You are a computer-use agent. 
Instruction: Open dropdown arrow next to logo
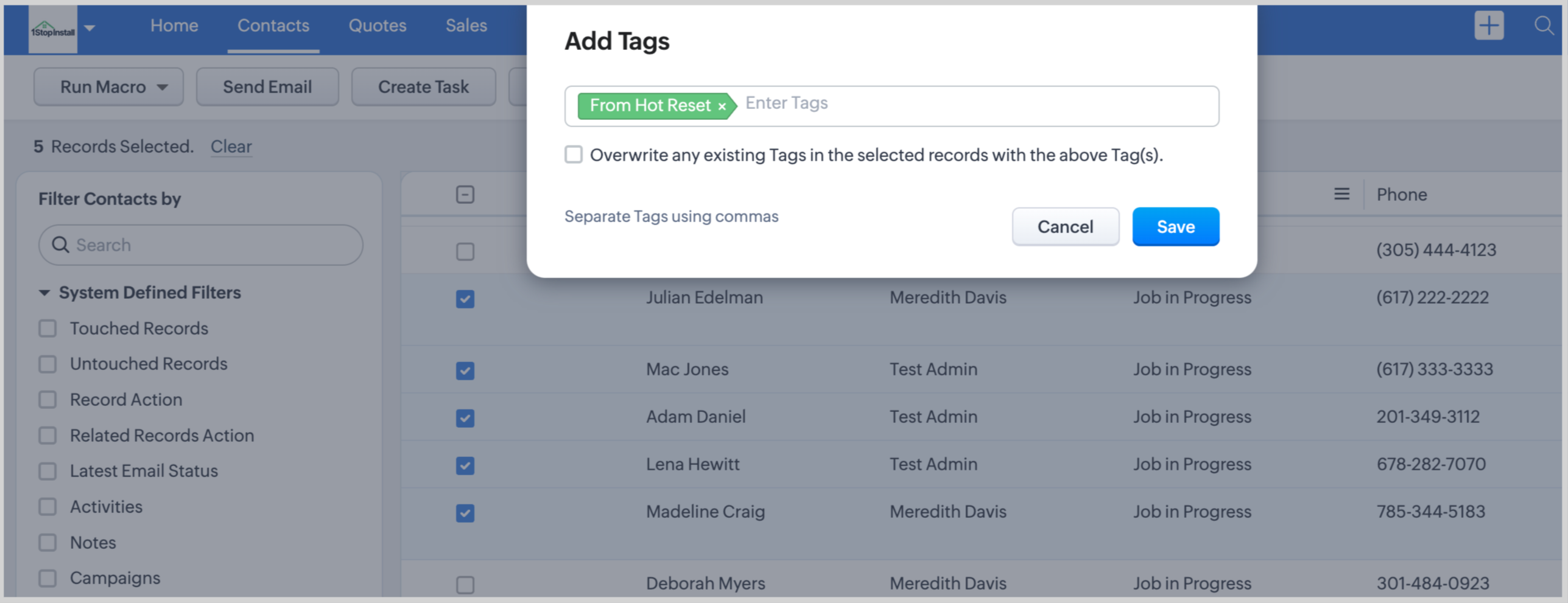click(90, 27)
